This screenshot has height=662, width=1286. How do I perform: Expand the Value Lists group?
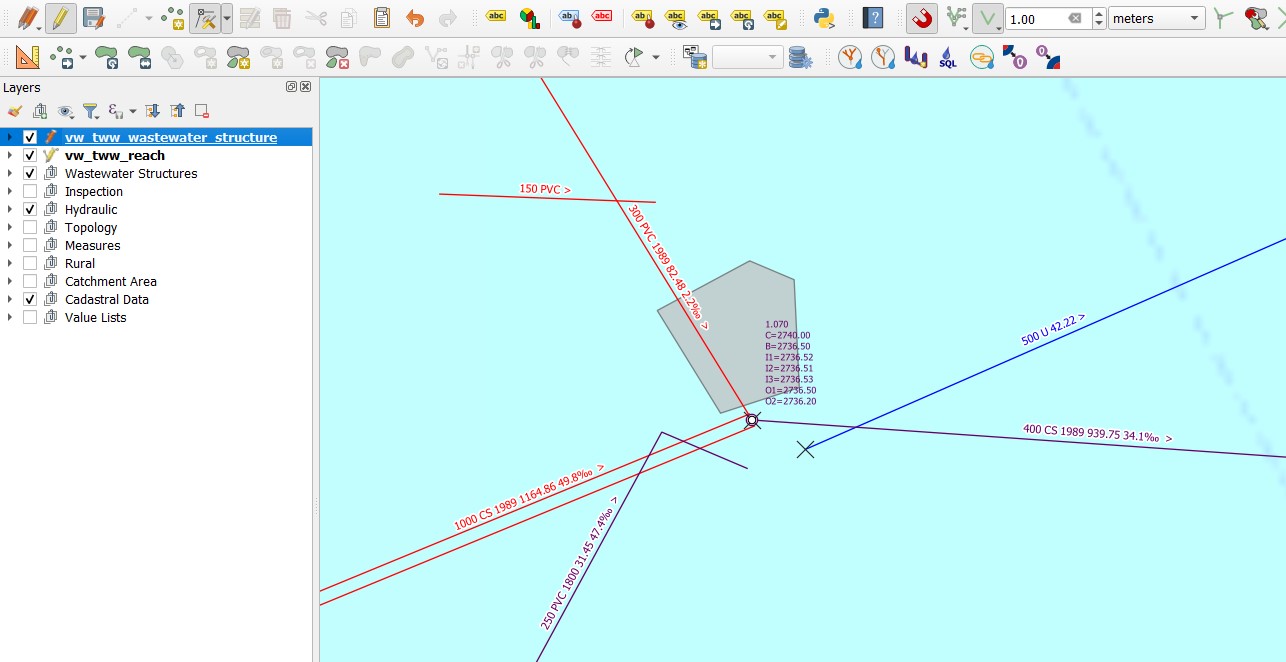tap(10, 317)
